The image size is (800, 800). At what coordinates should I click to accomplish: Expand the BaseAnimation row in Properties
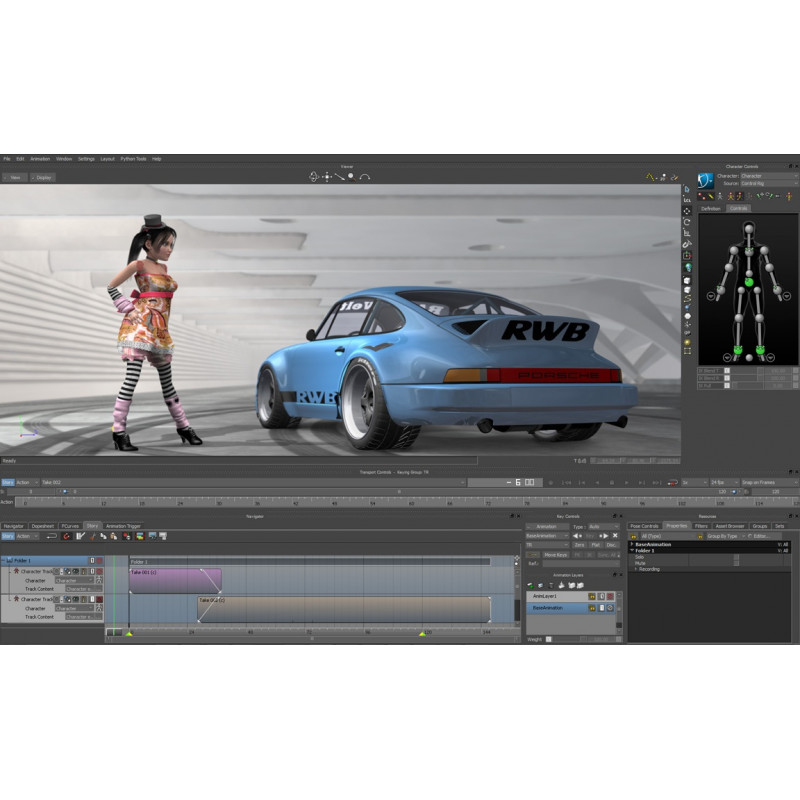point(632,544)
